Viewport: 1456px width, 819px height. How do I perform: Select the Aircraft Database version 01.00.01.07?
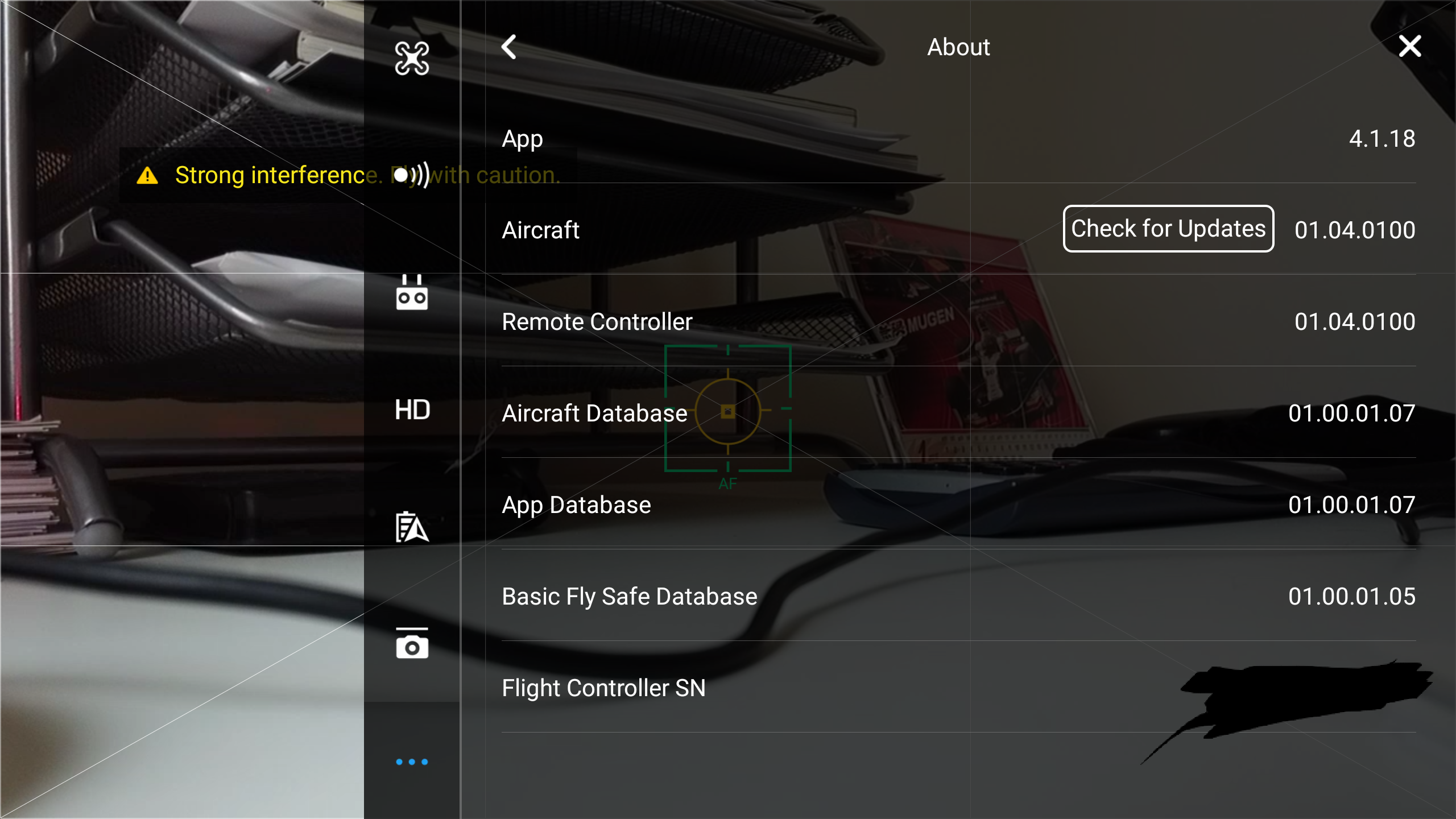click(x=1351, y=413)
